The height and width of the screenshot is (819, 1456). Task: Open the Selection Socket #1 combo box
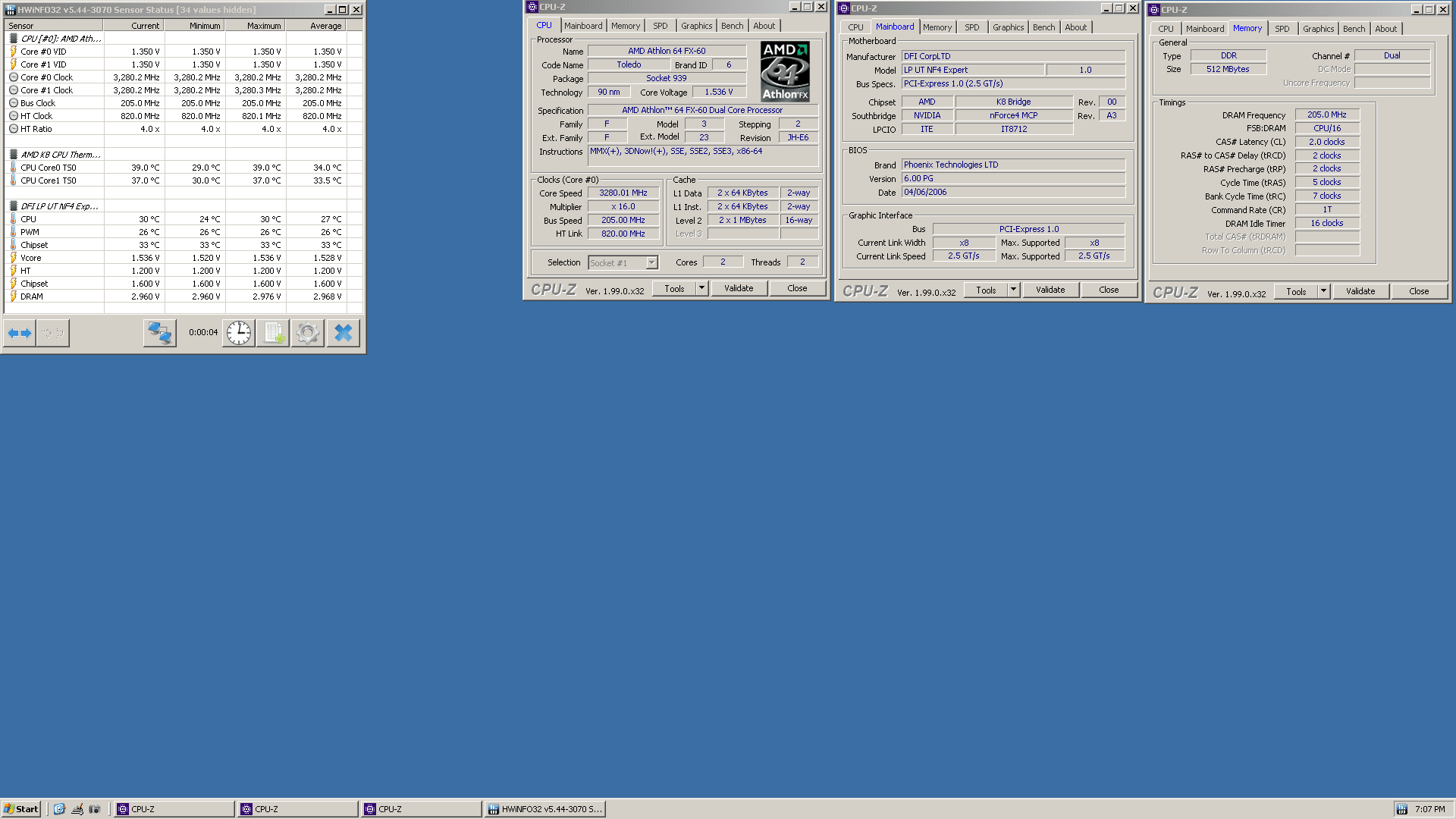tap(623, 262)
